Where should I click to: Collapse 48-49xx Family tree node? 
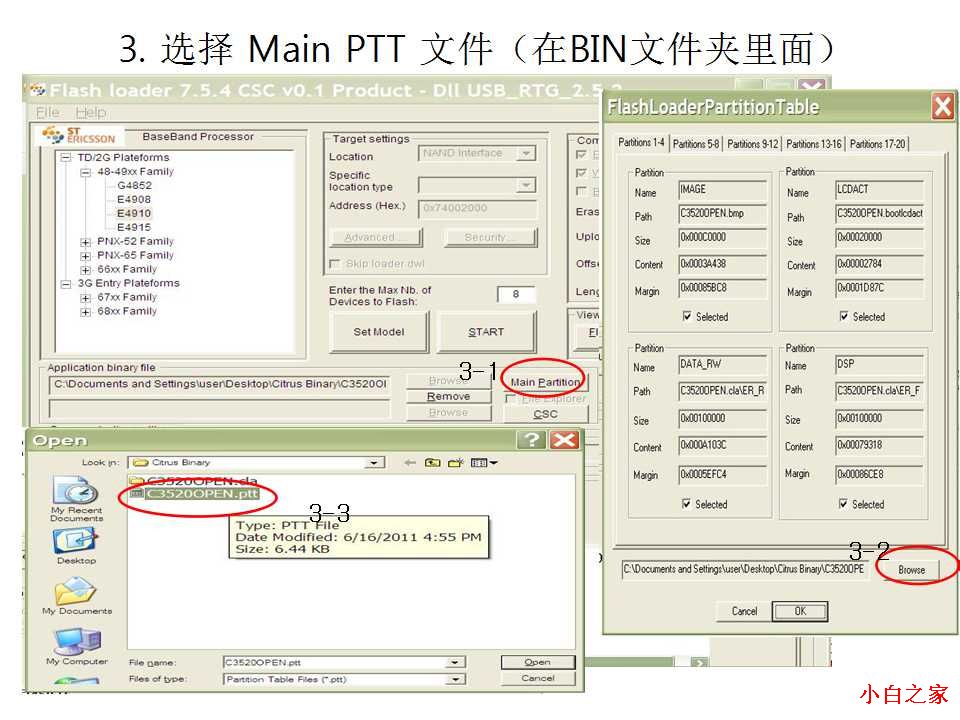pyautogui.click(x=85, y=173)
